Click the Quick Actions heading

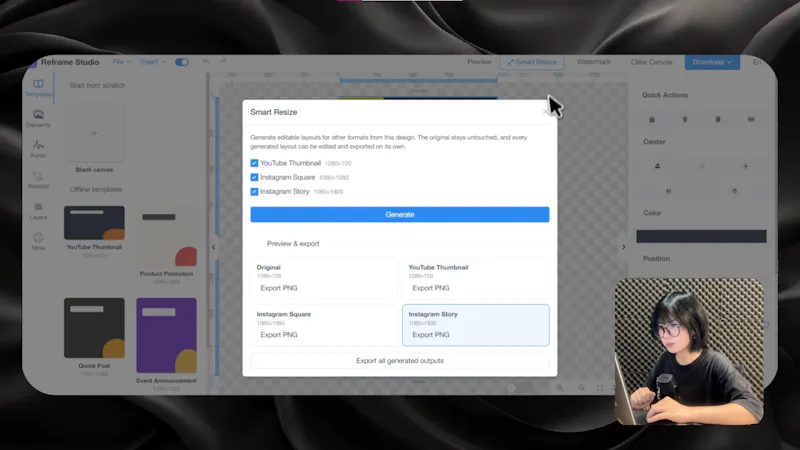point(664,95)
